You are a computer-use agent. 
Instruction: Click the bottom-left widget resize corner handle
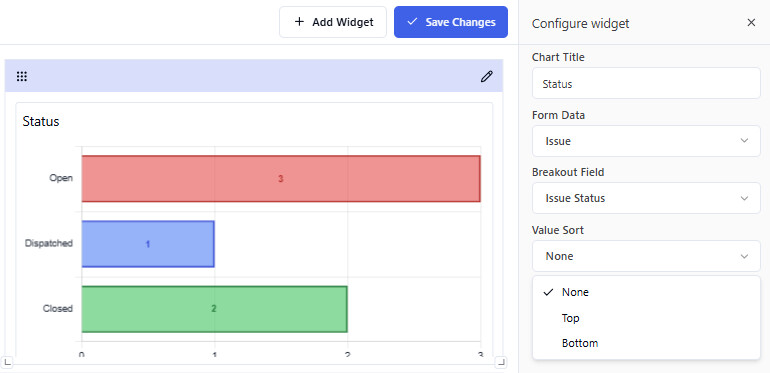(7, 362)
